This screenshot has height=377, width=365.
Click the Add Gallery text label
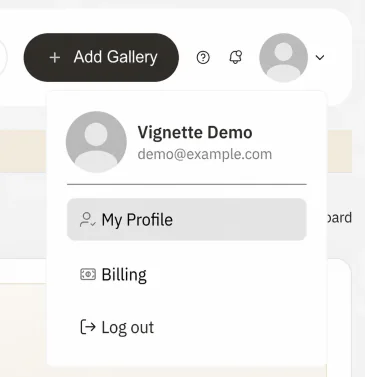pos(115,57)
